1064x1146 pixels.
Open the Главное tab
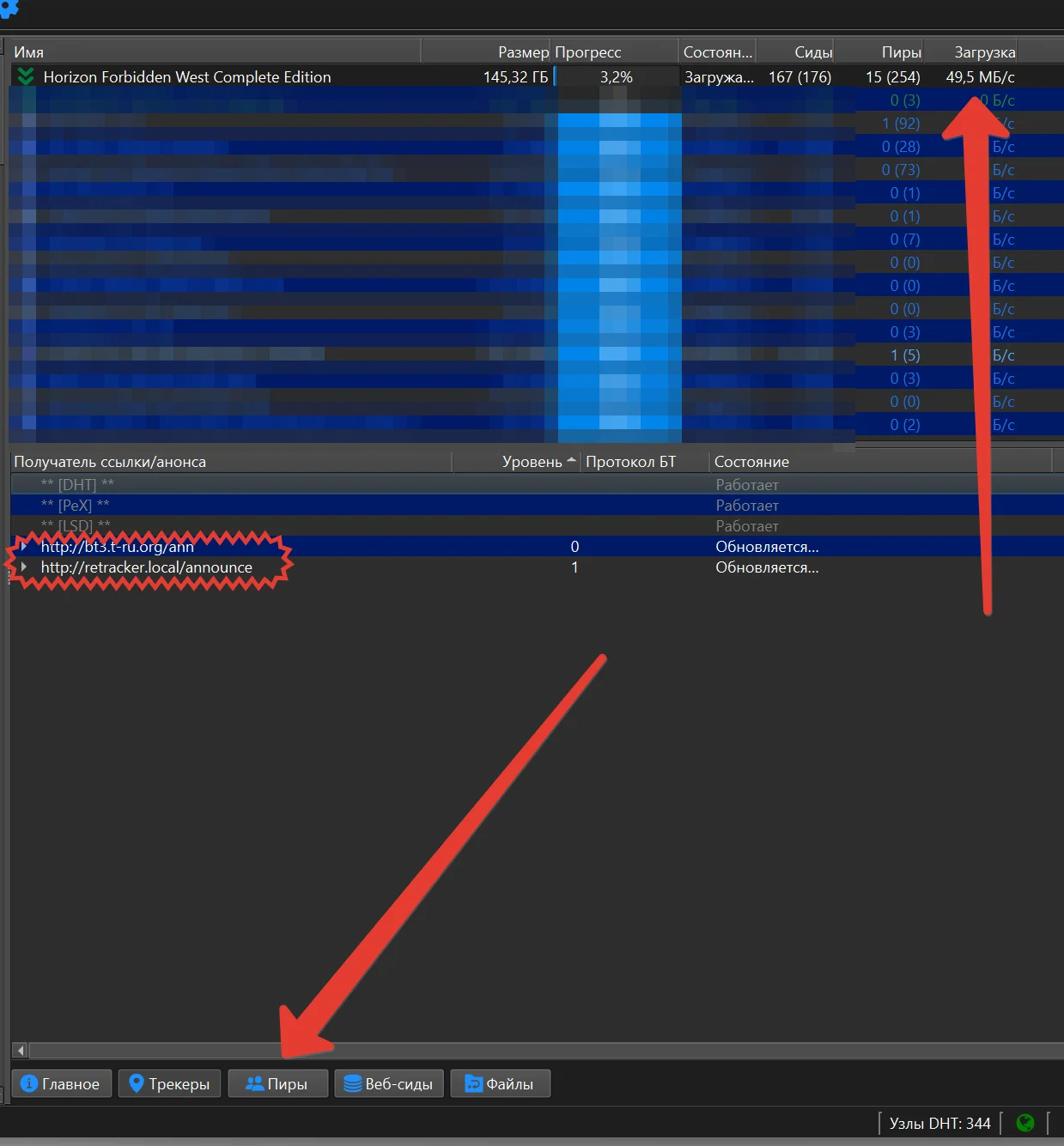point(61,1084)
